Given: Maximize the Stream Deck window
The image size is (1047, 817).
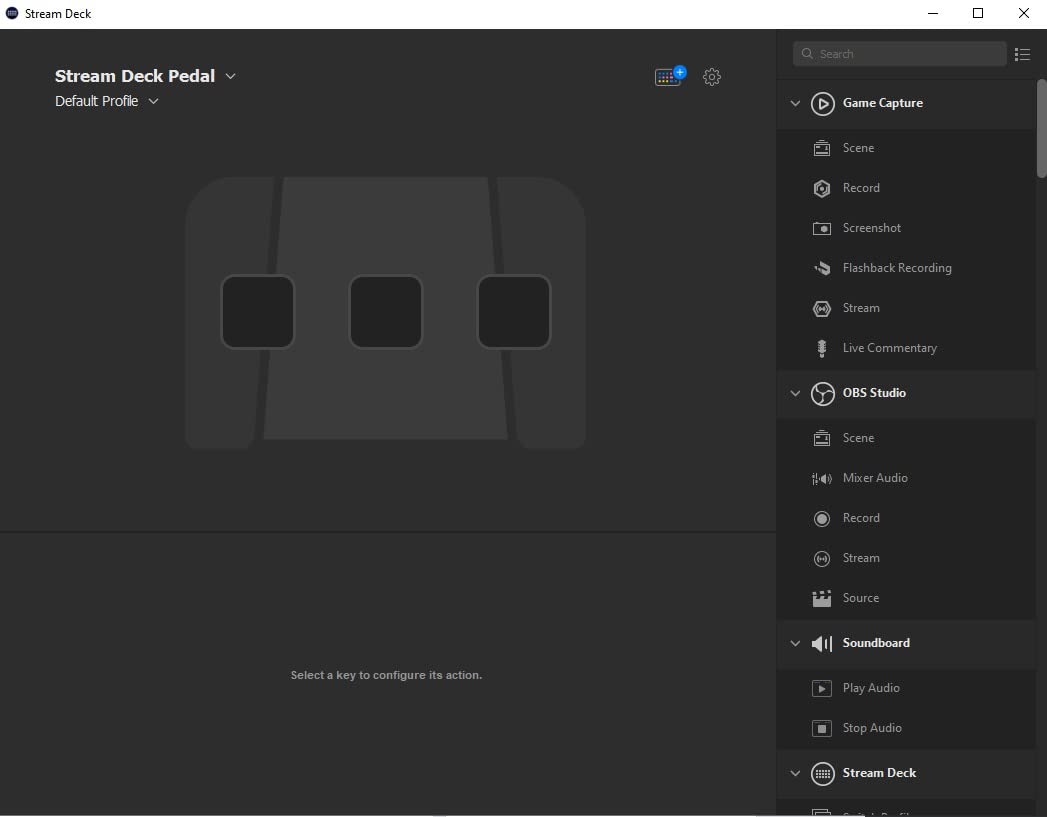Looking at the screenshot, I should (978, 13).
